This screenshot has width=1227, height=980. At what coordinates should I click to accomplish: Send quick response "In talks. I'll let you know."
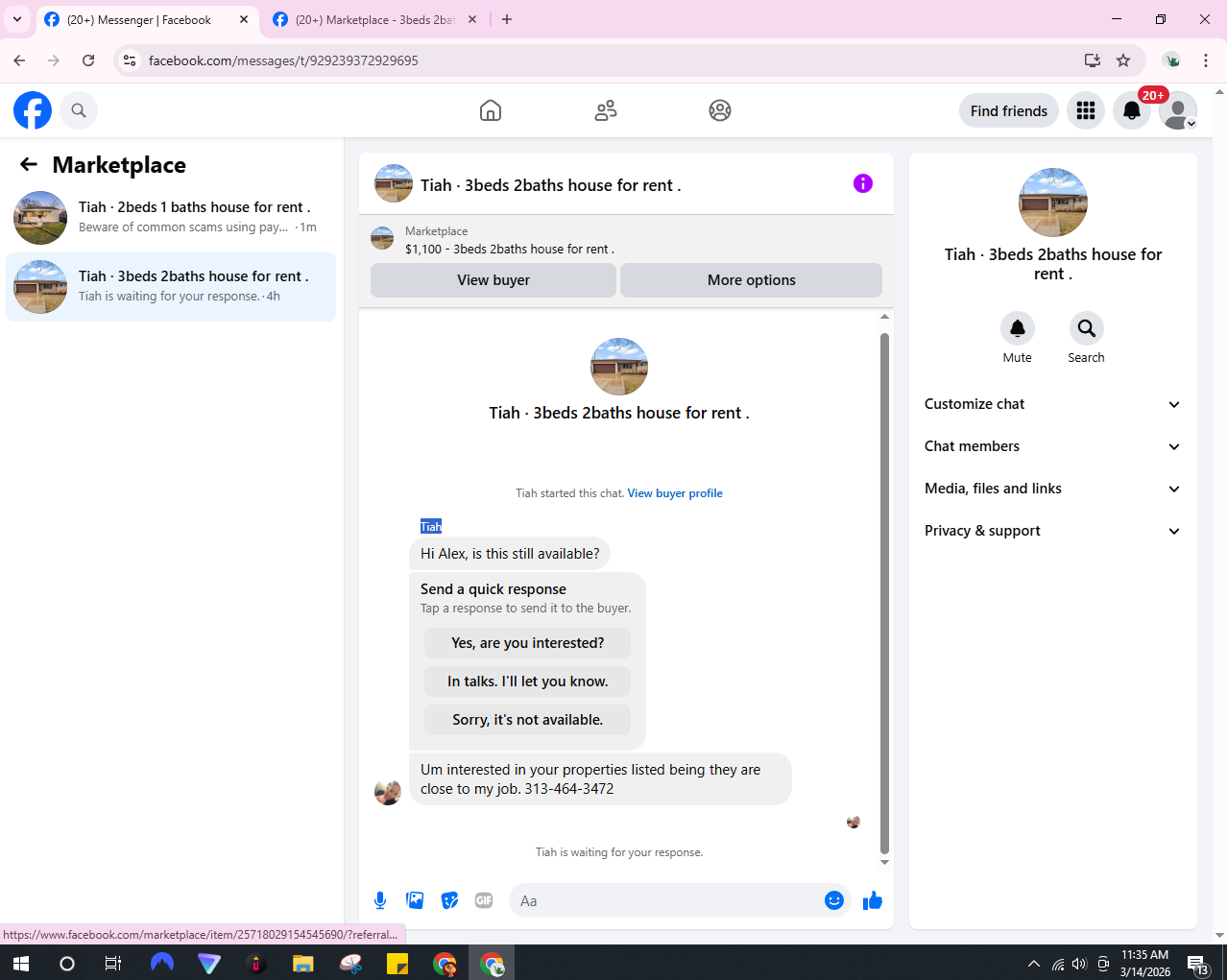click(x=528, y=681)
